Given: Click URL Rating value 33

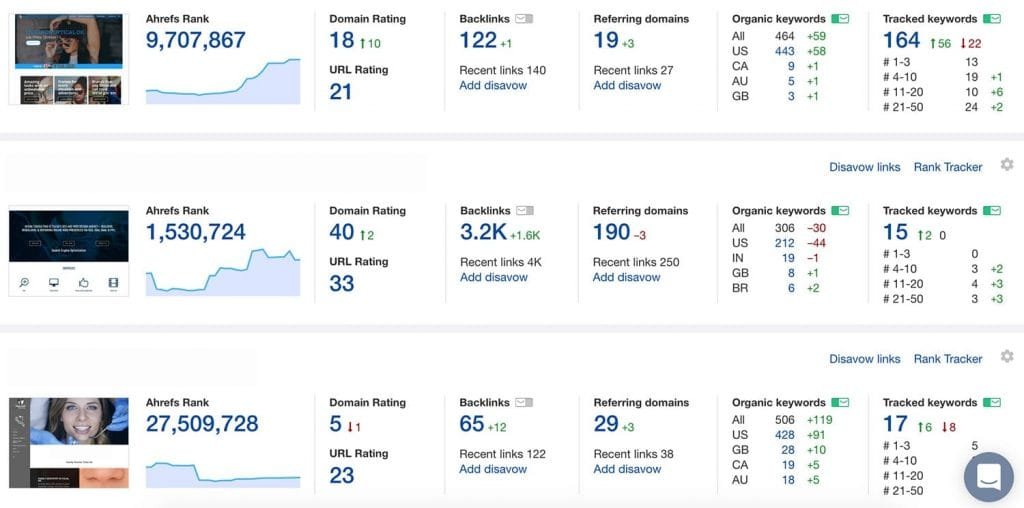Looking at the screenshot, I should pyautogui.click(x=342, y=284).
